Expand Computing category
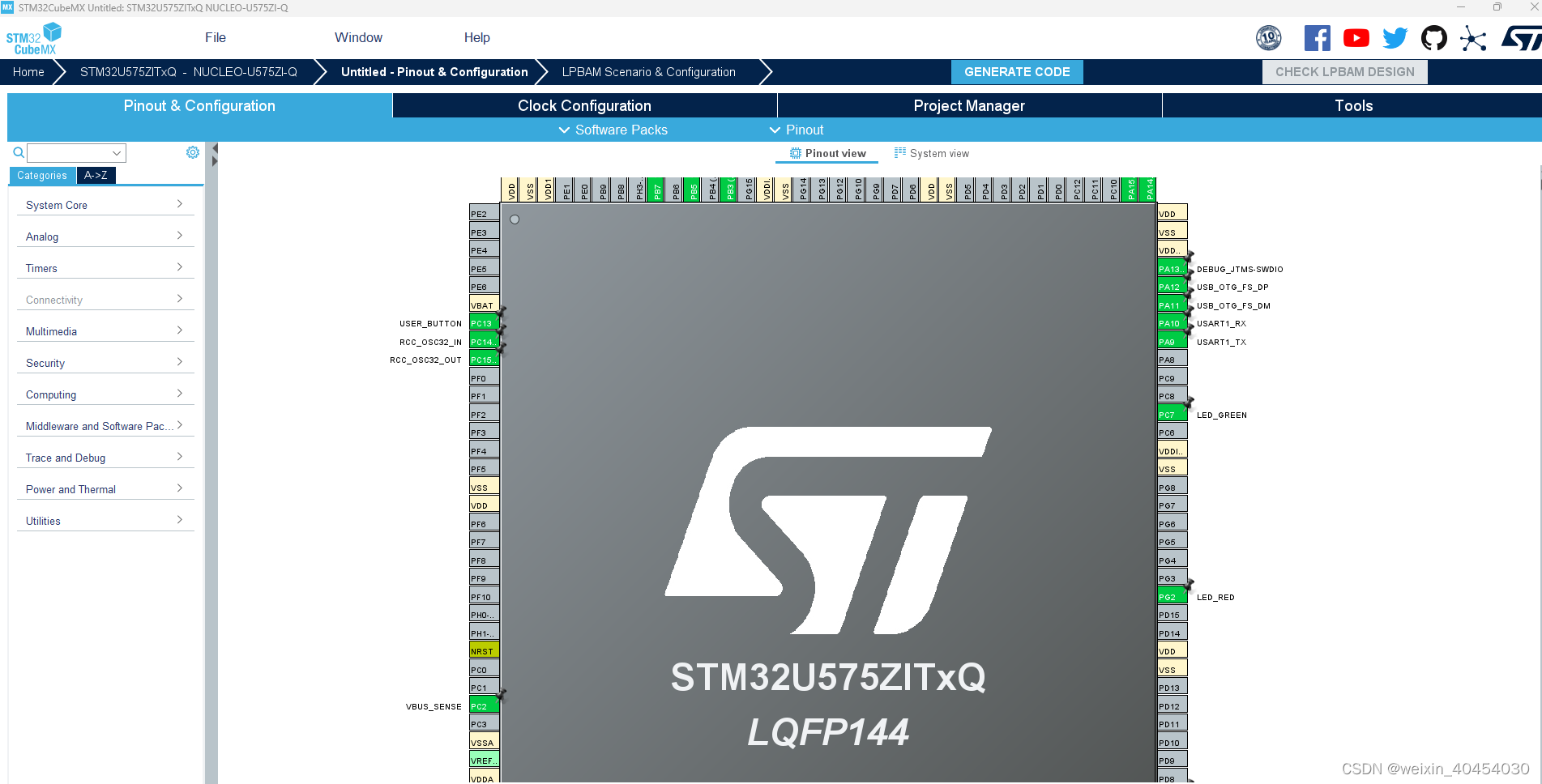Viewport: 1542px width, 784px height. (105, 394)
